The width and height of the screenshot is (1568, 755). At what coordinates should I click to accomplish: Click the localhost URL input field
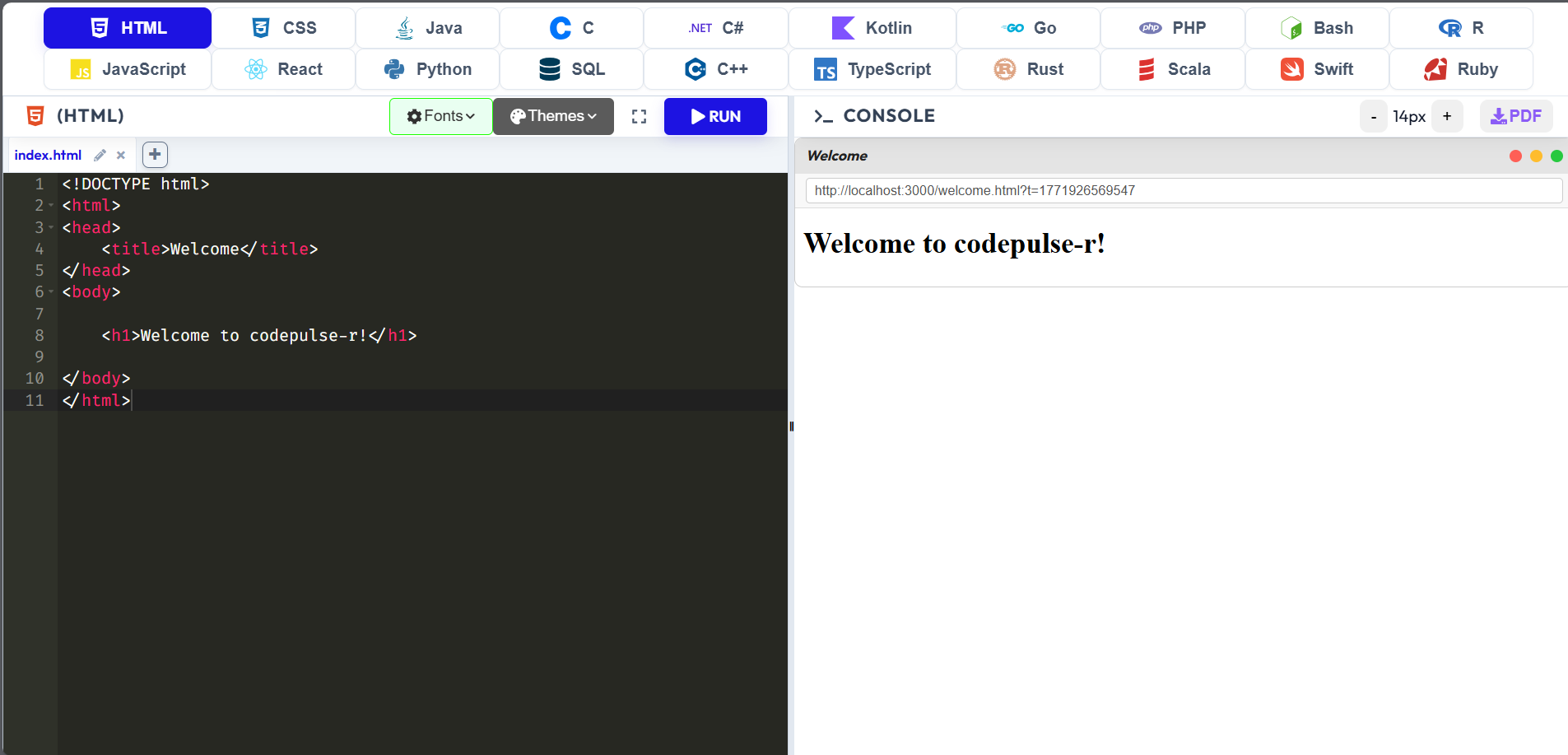click(1183, 190)
